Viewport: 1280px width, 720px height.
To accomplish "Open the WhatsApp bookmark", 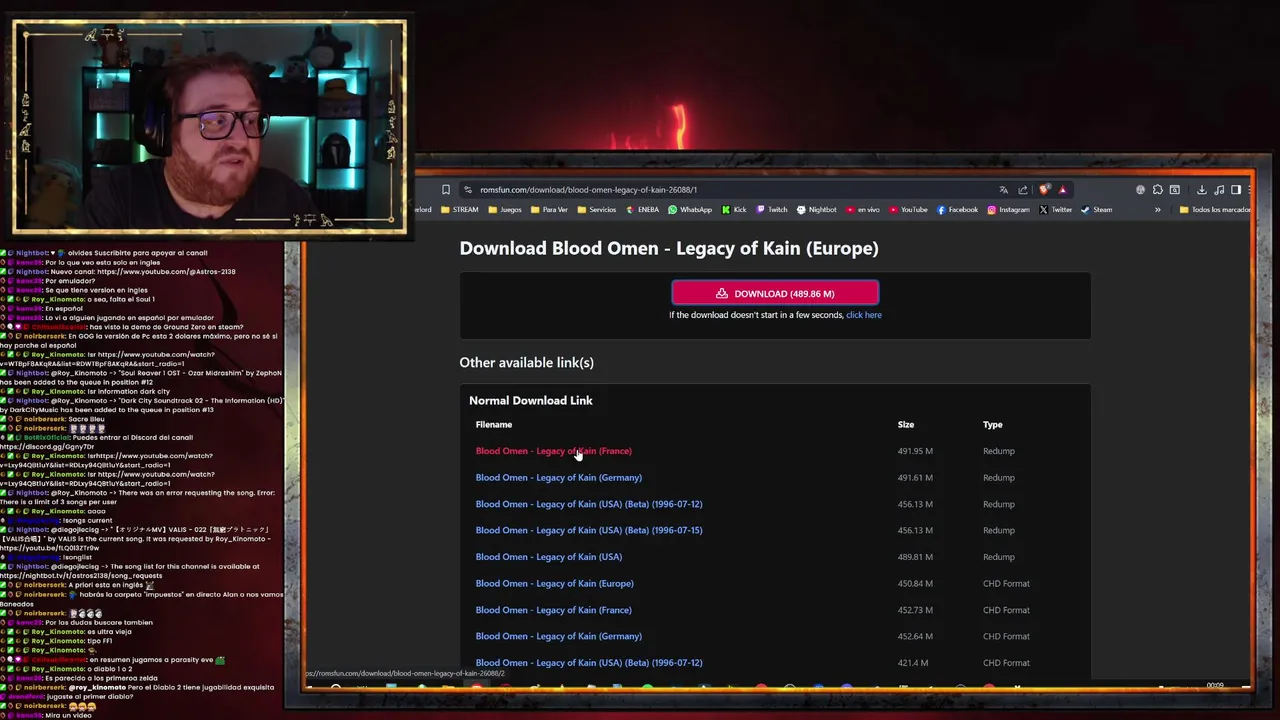I will pos(690,210).
